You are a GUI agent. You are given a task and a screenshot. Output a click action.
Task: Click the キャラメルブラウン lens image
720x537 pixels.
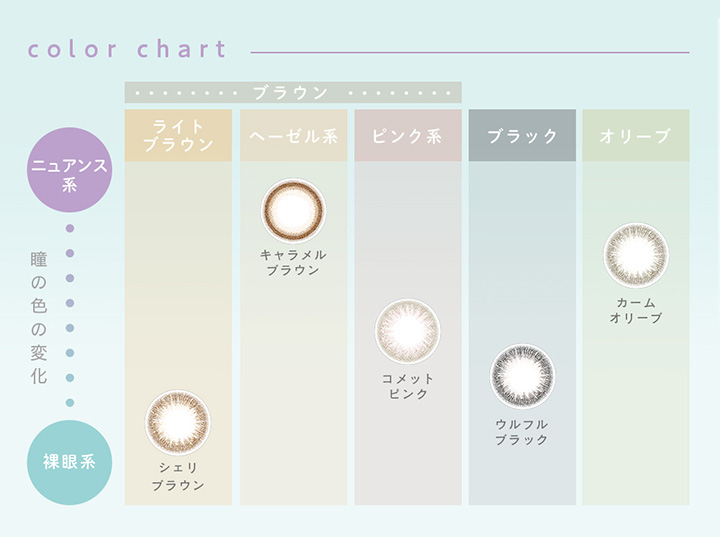point(293,211)
